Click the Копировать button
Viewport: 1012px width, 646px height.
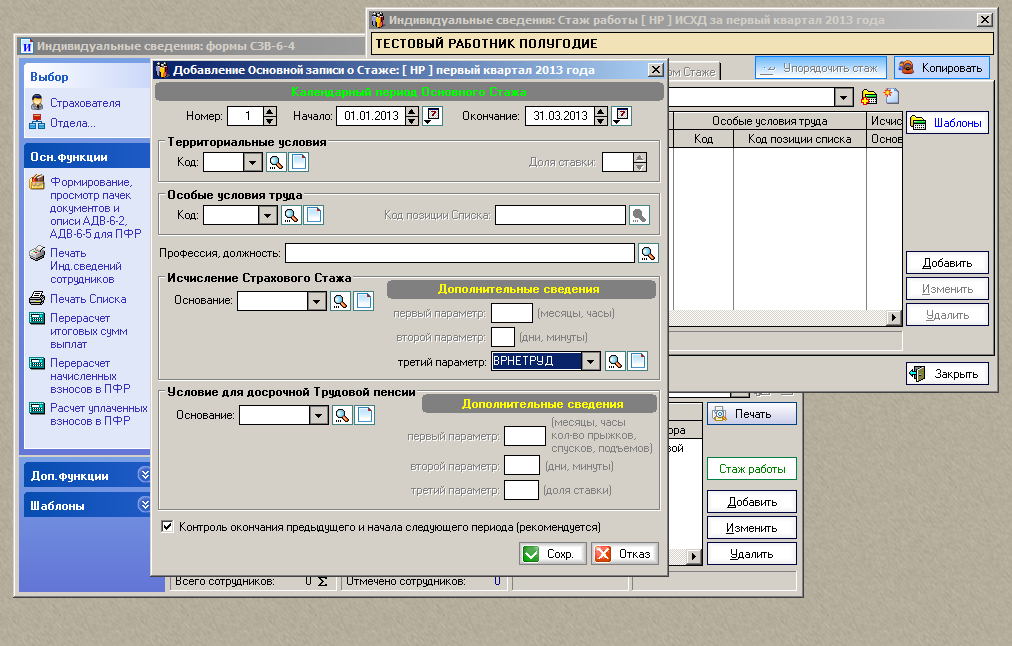(941, 68)
